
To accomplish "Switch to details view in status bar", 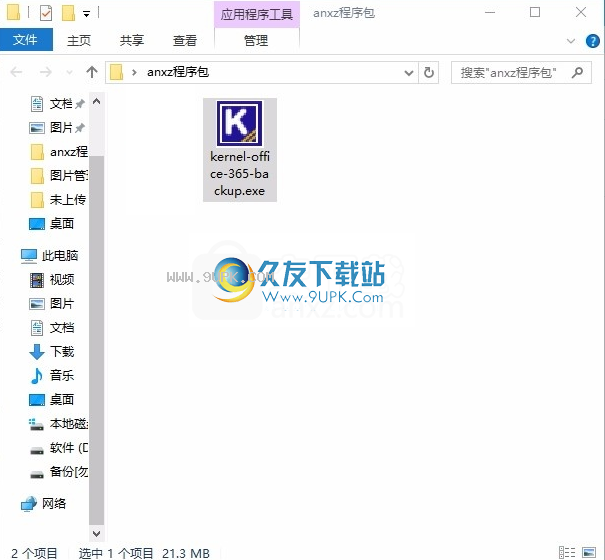I will tap(567, 553).
